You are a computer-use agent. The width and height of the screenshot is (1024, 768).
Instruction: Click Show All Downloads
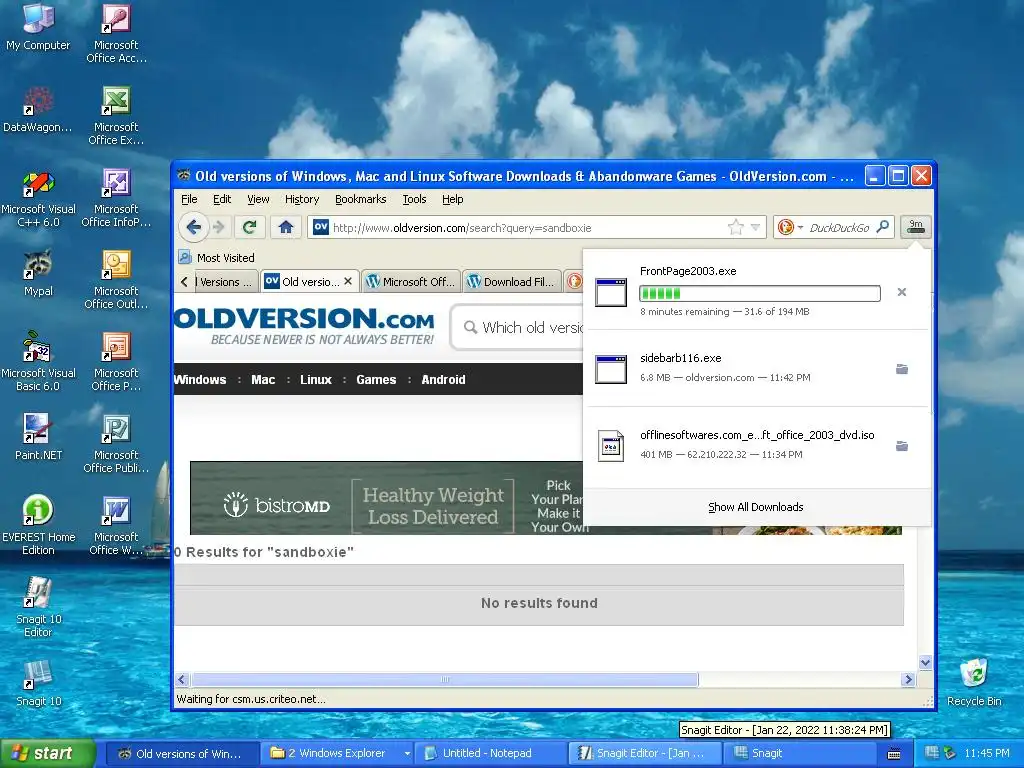[x=756, y=507]
